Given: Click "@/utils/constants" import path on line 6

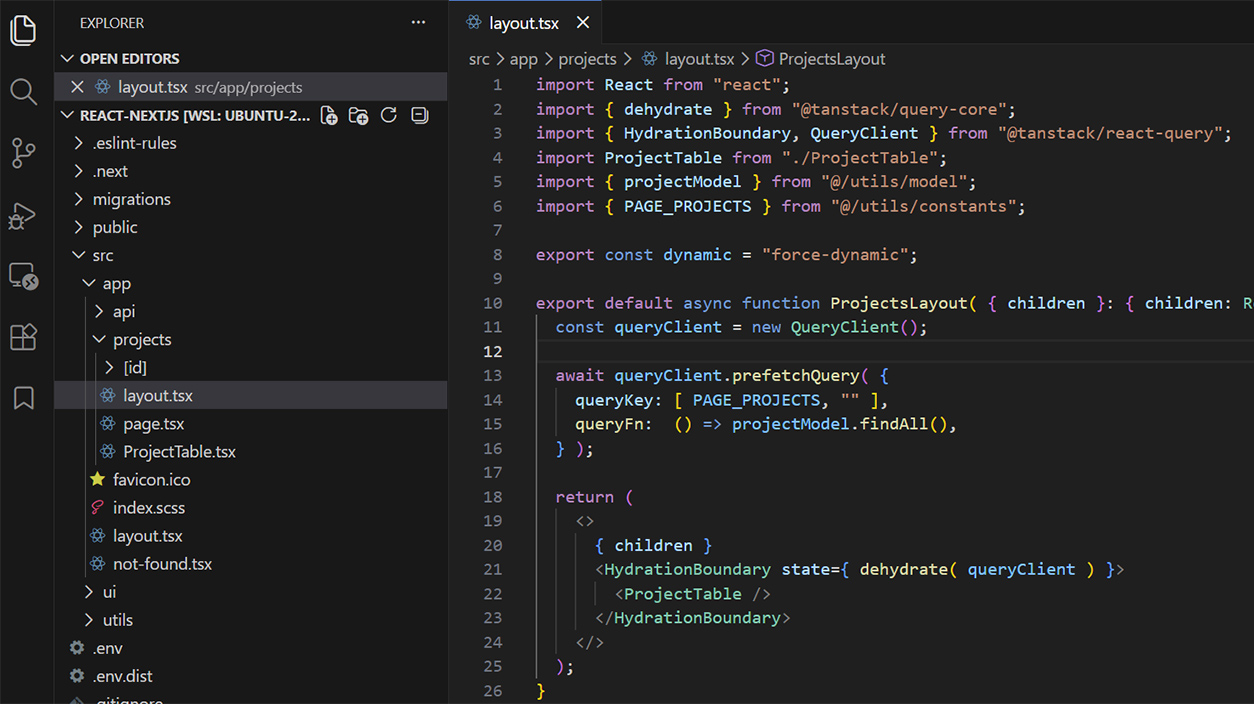Looking at the screenshot, I should click(923, 206).
